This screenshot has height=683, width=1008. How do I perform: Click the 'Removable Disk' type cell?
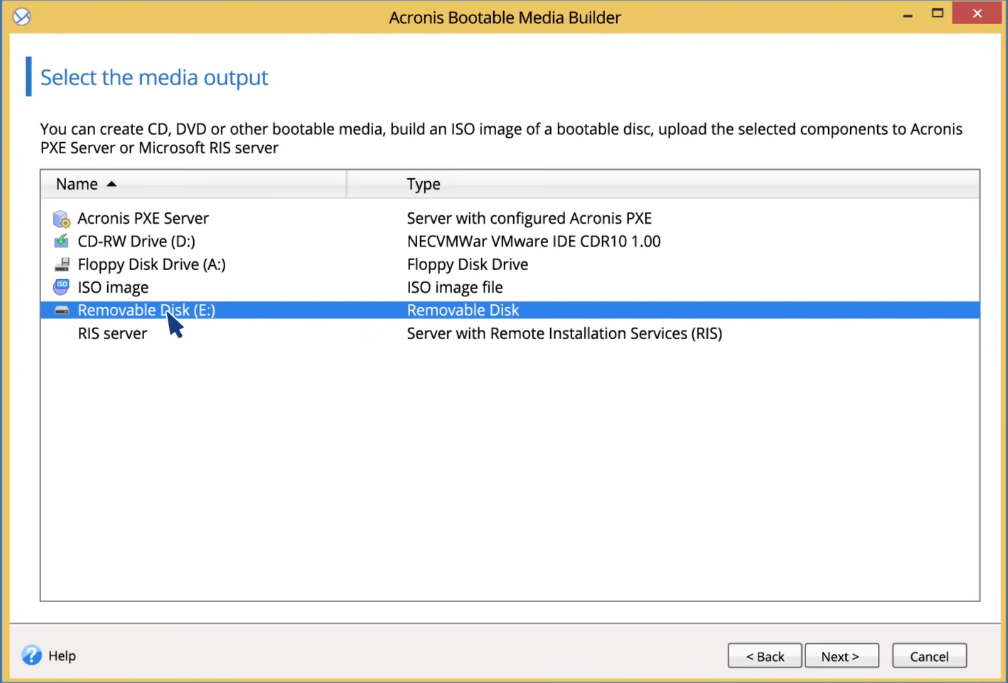point(463,310)
